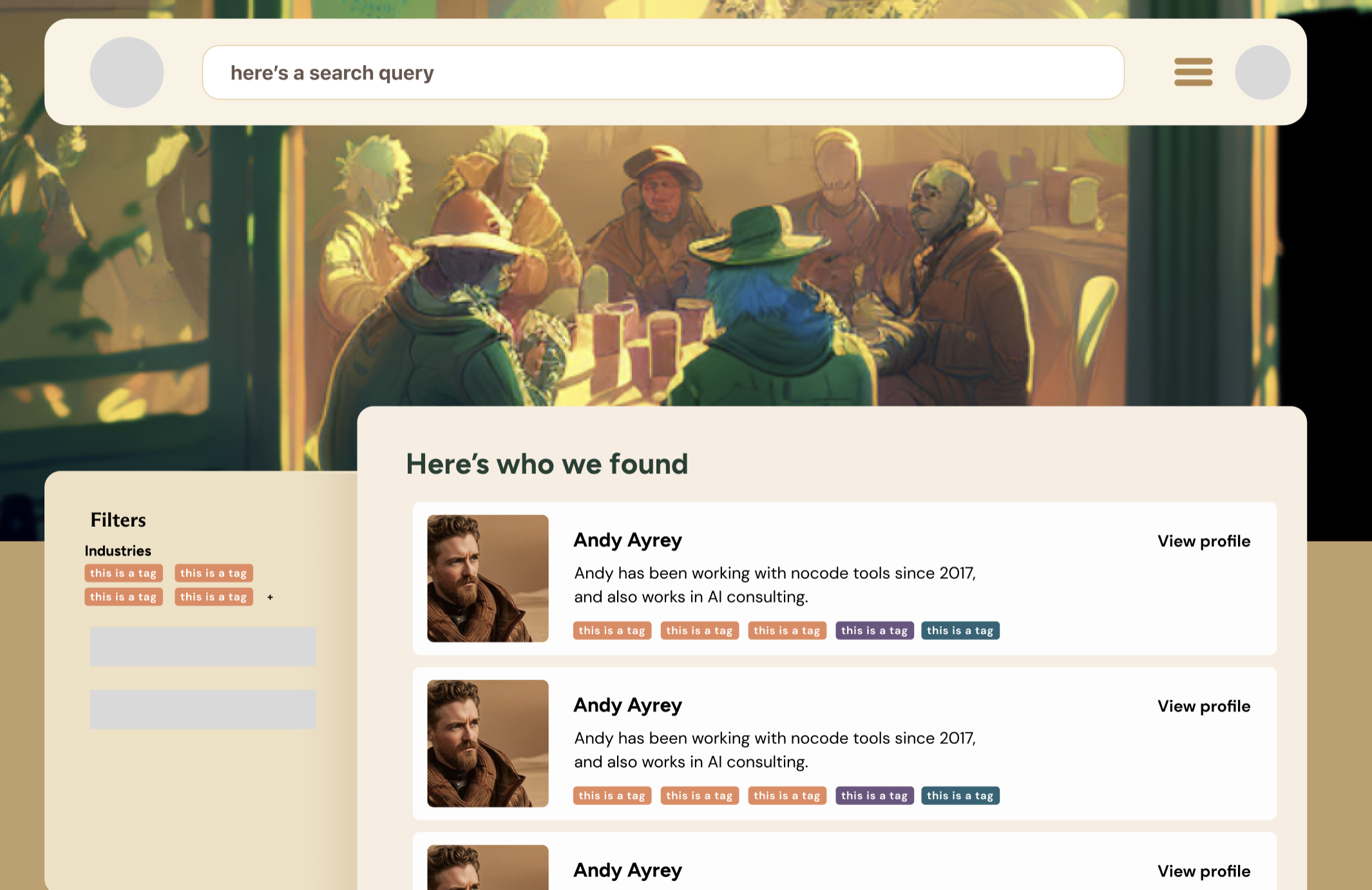This screenshot has width=1372, height=890.
Task: View profile of first Andy Ayrey result
Action: [x=1203, y=541]
